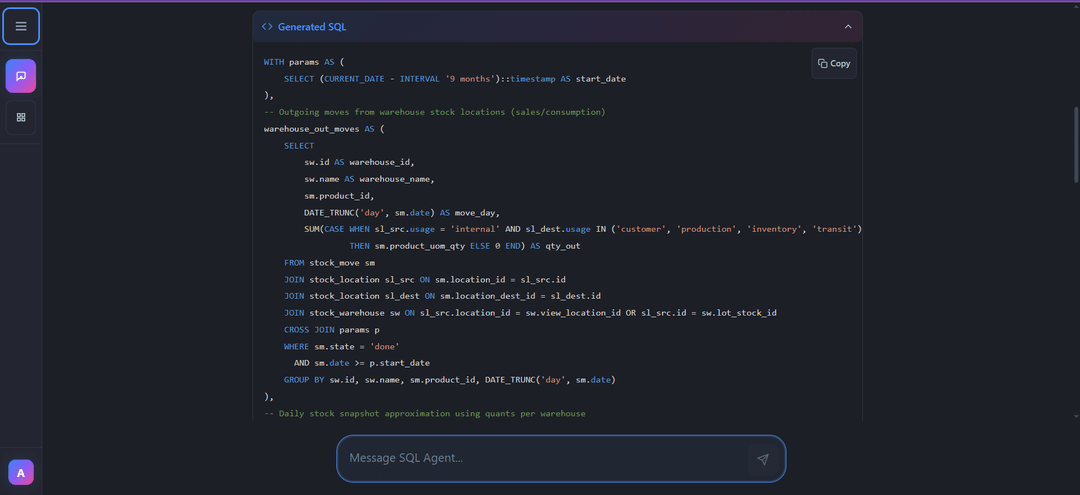Collapse the Generated SQL panel using the chevron
This screenshot has width=1080, height=495.
(848, 27)
